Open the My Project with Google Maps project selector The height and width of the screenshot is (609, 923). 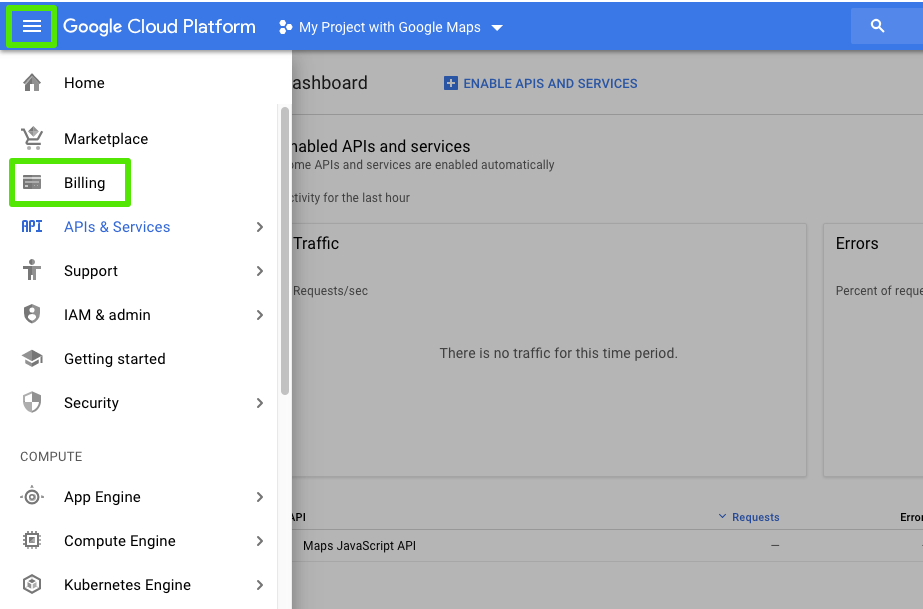(390, 27)
